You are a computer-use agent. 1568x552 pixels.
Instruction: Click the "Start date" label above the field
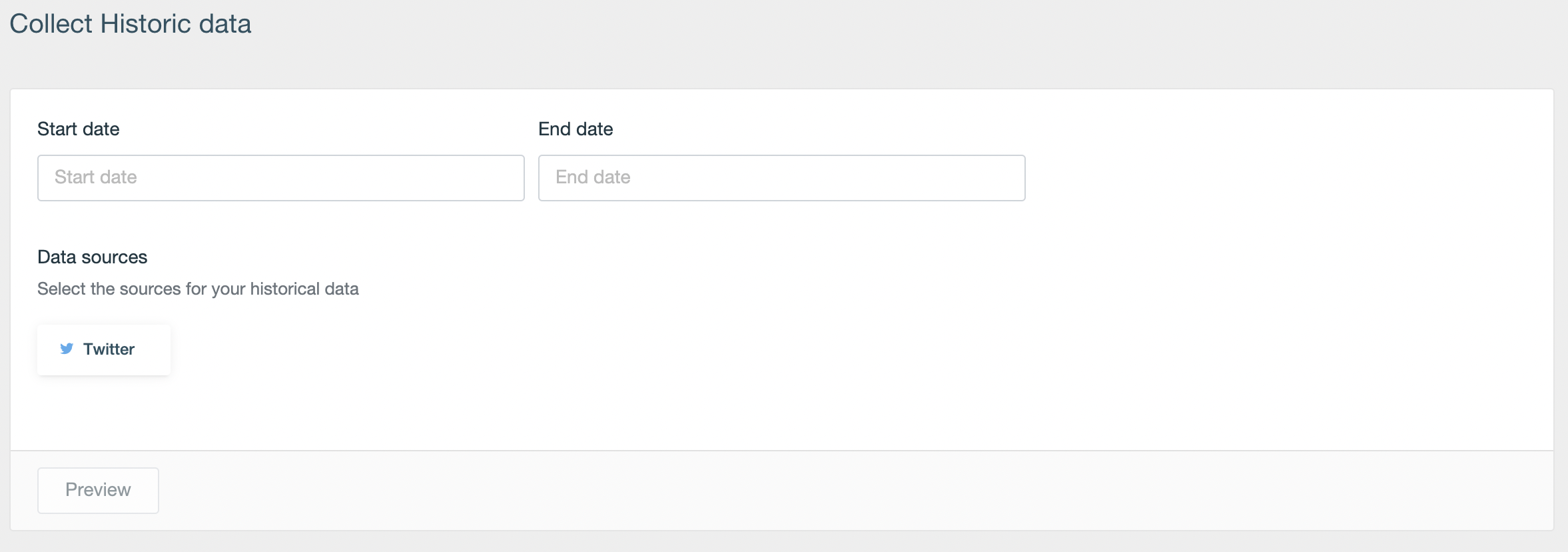click(79, 129)
